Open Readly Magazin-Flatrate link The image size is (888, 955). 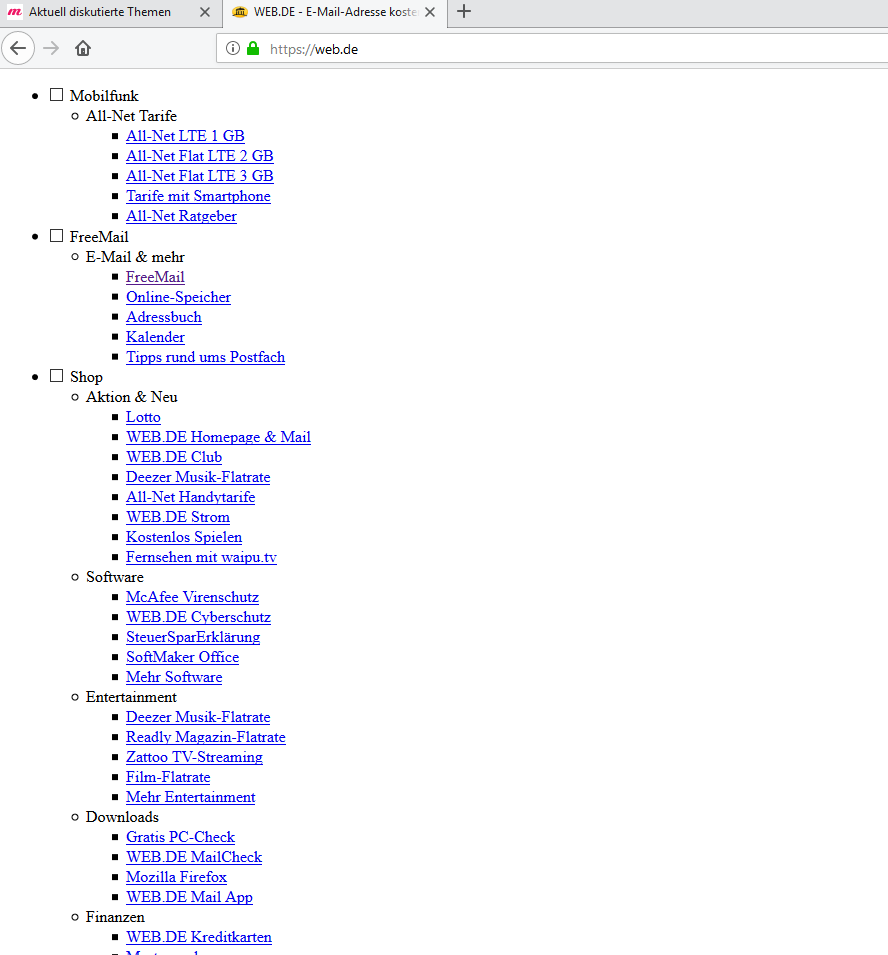pos(206,738)
